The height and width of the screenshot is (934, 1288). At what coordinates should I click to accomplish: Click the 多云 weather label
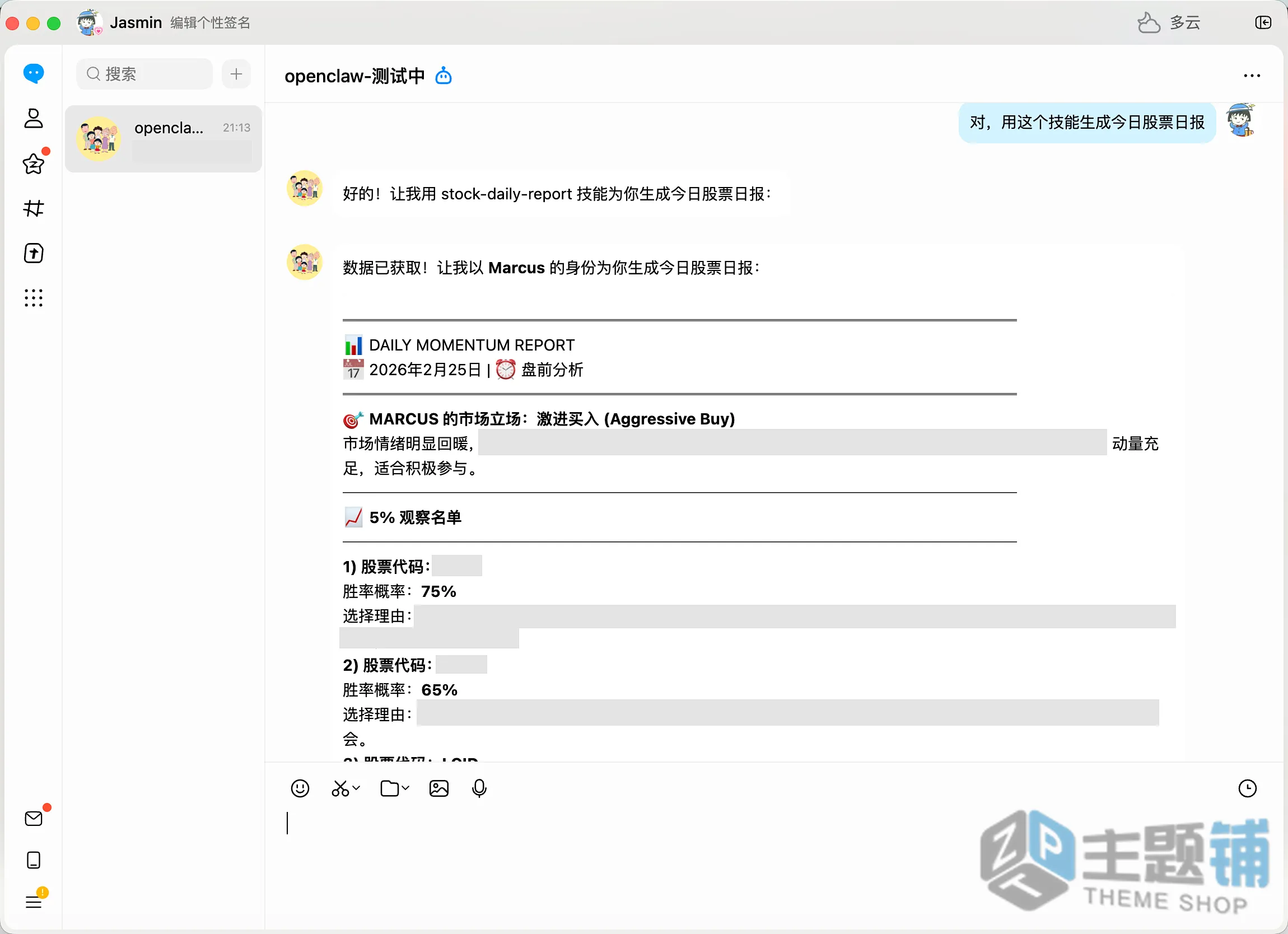[x=1185, y=23]
